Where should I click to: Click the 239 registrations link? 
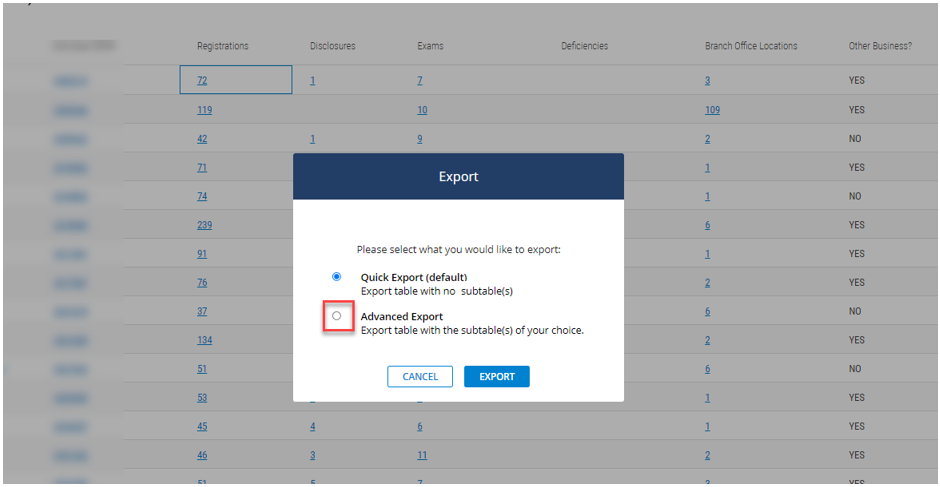[x=204, y=225]
